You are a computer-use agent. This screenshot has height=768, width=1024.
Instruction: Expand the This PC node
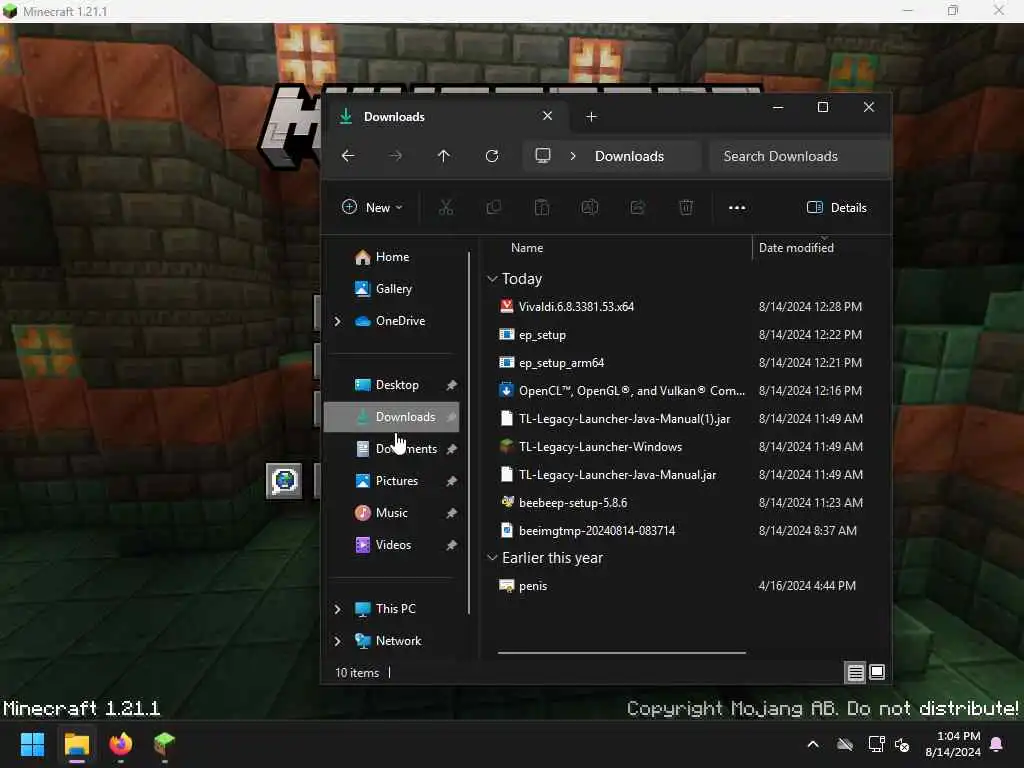coord(338,609)
